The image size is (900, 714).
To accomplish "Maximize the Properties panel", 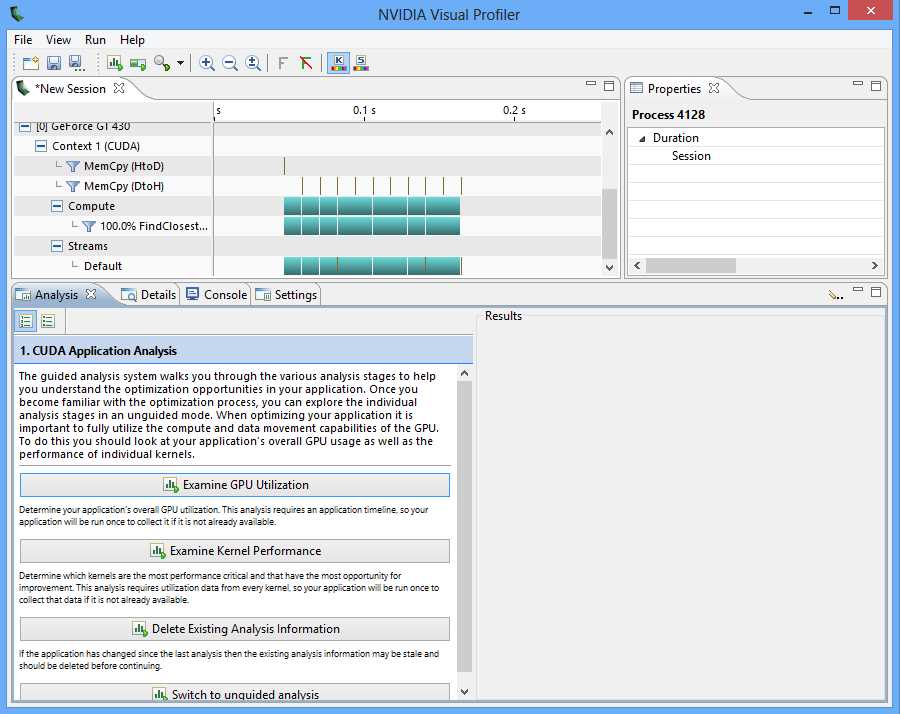I will click(x=876, y=86).
